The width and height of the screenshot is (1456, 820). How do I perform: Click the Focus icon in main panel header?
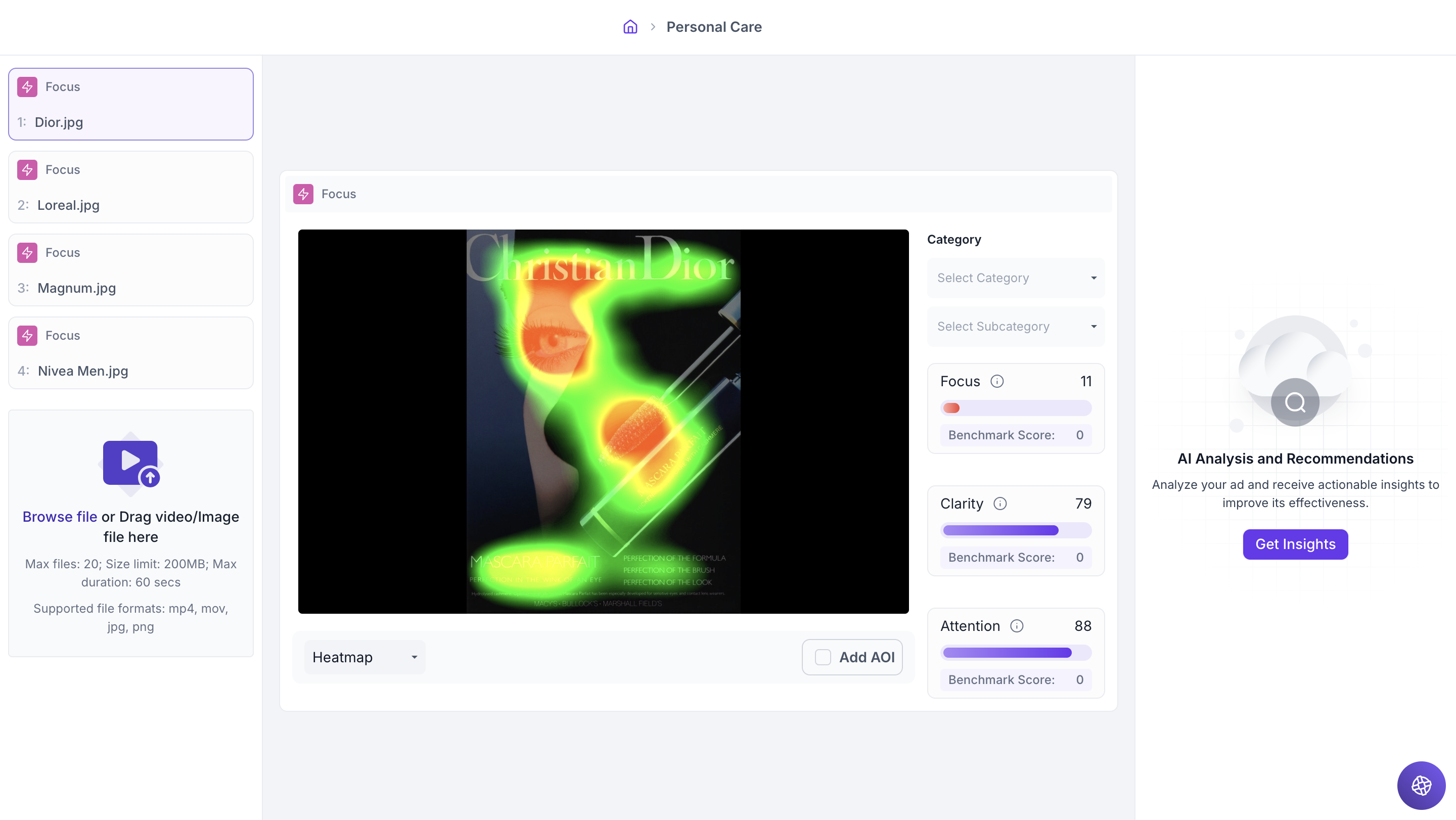coord(303,194)
